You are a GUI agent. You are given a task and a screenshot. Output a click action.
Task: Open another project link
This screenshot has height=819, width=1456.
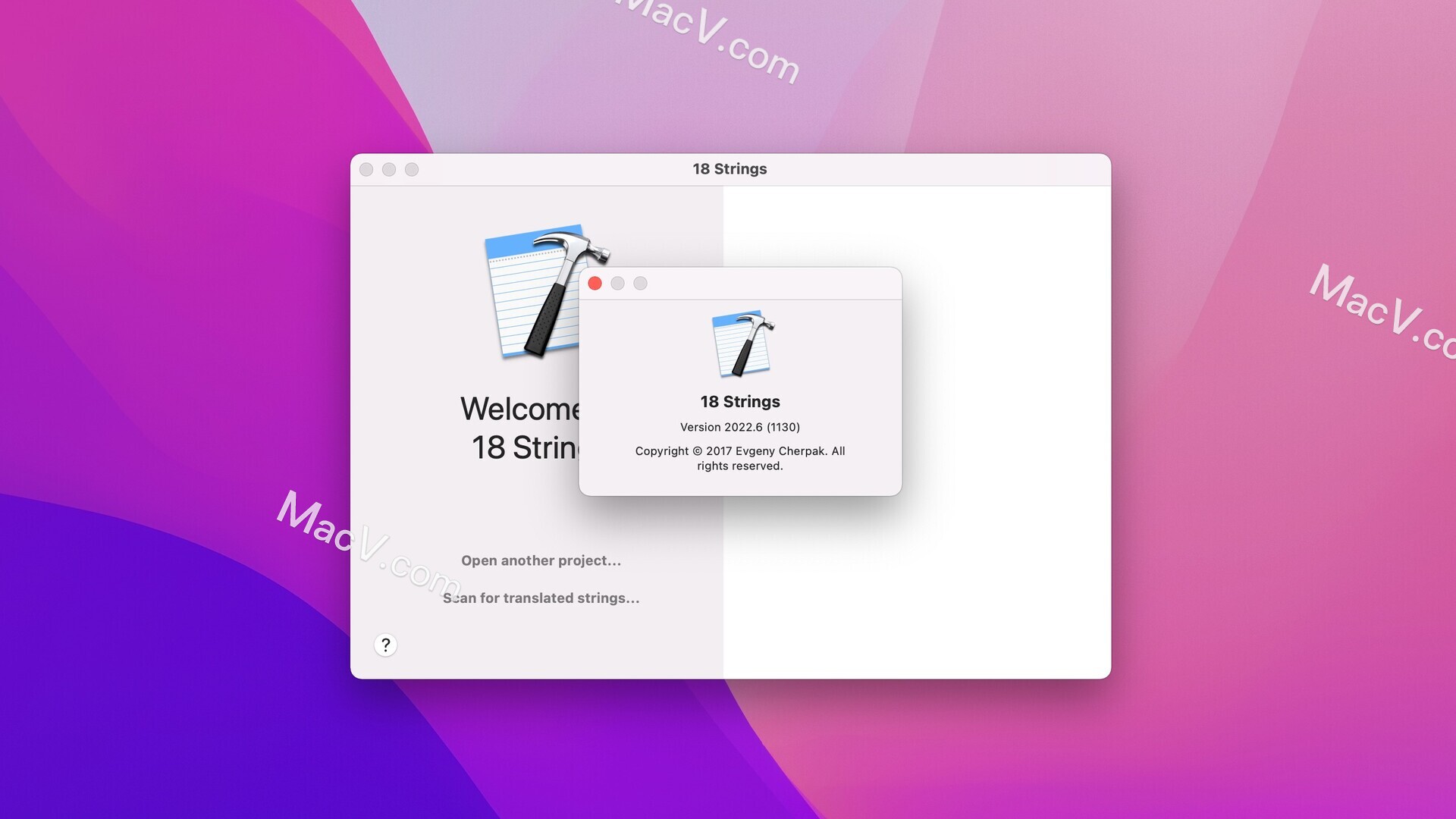(541, 560)
